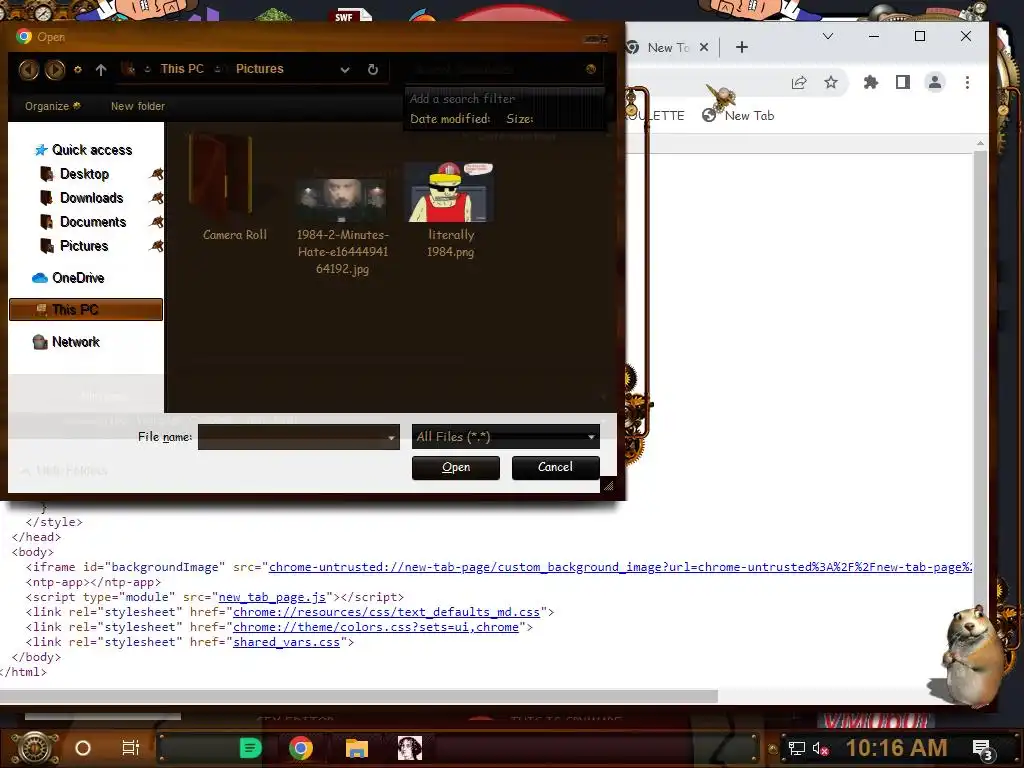Image resolution: width=1024 pixels, height=768 pixels.
Task: Open custom_background_image iframe src link
Action: coord(620,567)
